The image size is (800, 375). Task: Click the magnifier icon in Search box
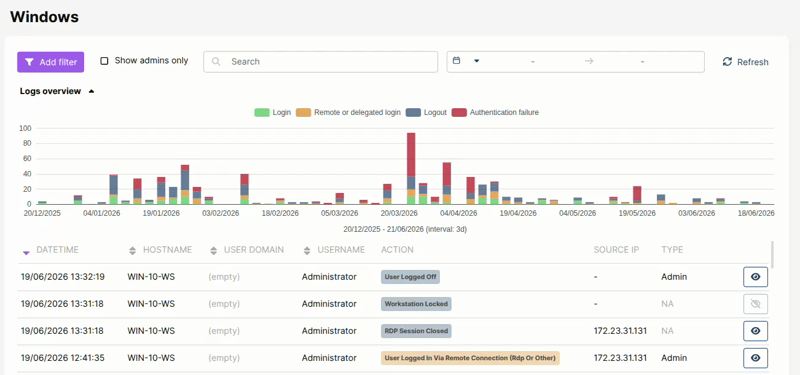pyautogui.click(x=216, y=62)
